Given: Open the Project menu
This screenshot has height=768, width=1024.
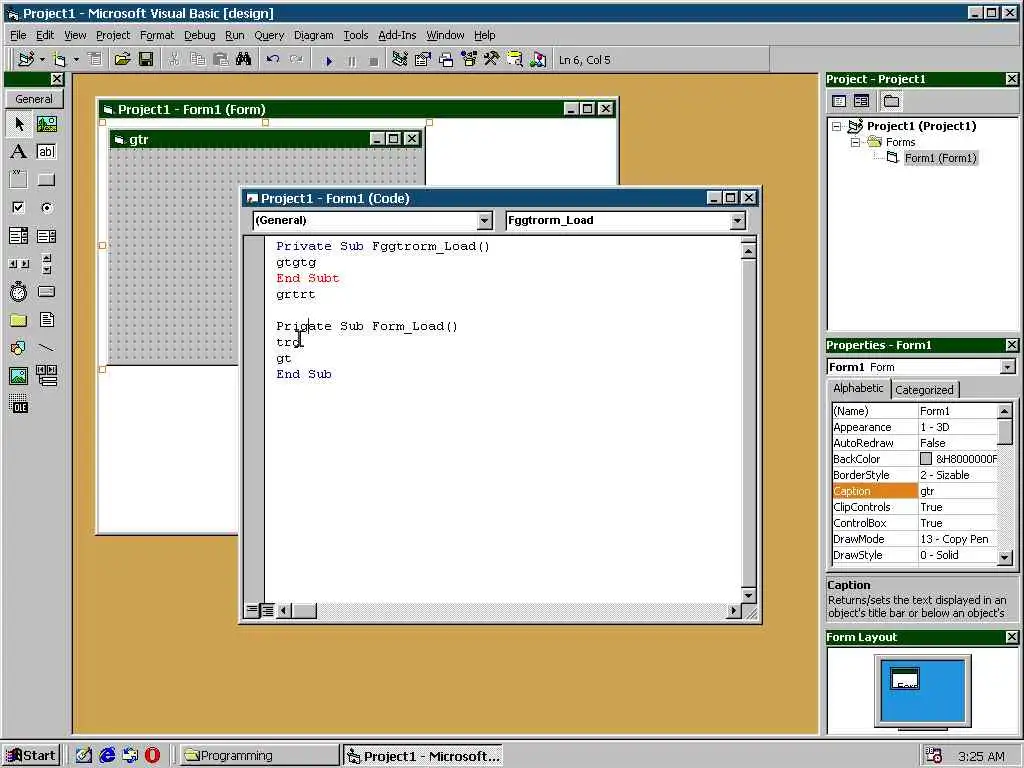Looking at the screenshot, I should pyautogui.click(x=113, y=35).
